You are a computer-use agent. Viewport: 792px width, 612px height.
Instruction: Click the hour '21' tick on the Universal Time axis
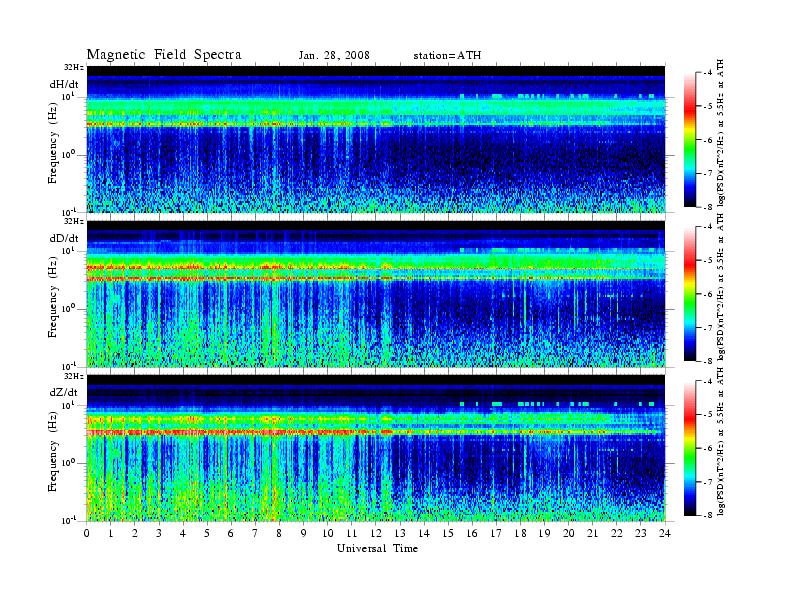click(x=593, y=534)
